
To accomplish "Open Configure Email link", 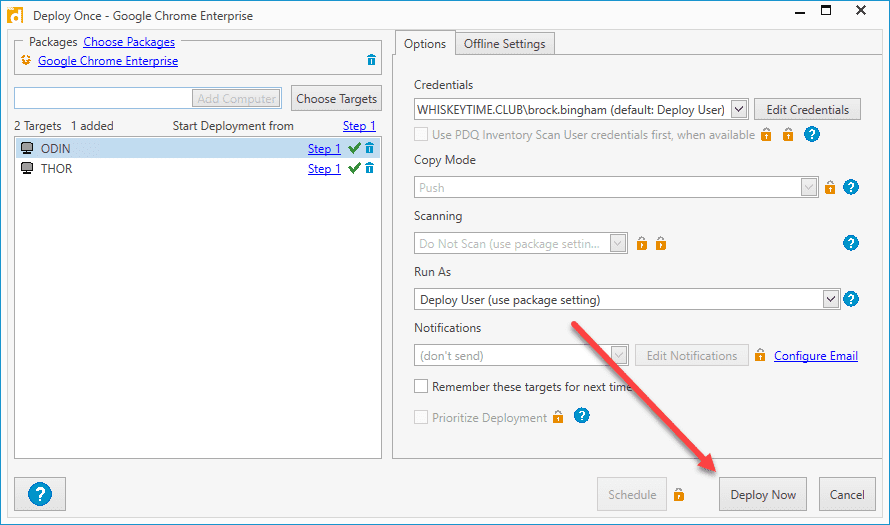I will pyautogui.click(x=816, y=356).
